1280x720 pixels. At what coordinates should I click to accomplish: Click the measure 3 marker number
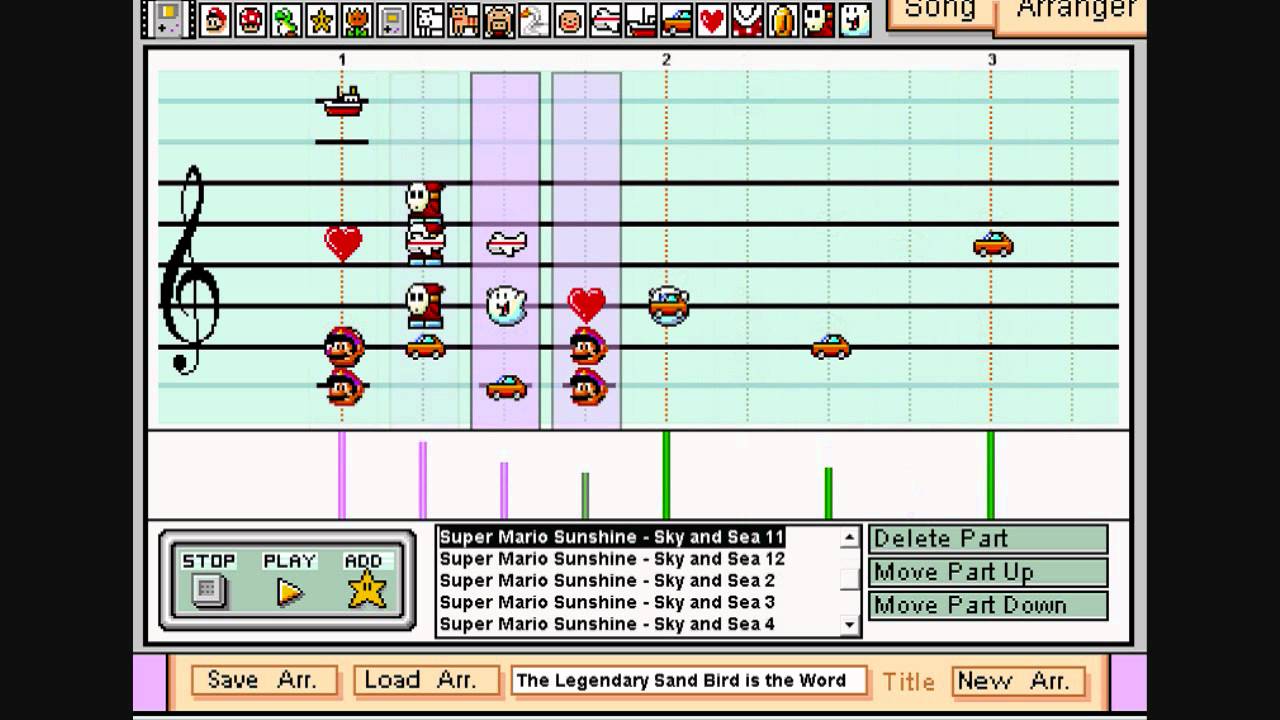tap(992, 60)
